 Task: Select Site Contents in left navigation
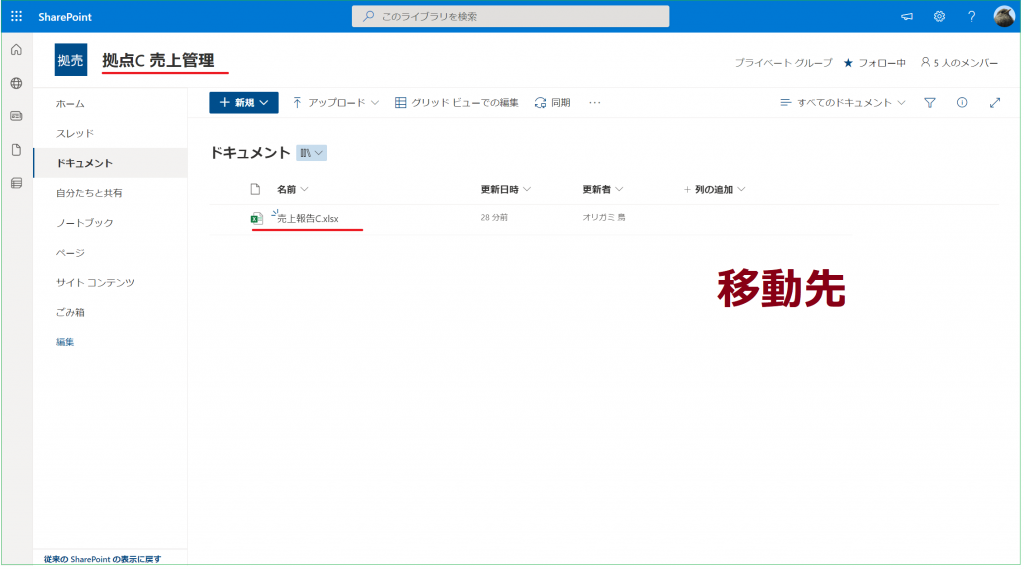pos(95,282)
